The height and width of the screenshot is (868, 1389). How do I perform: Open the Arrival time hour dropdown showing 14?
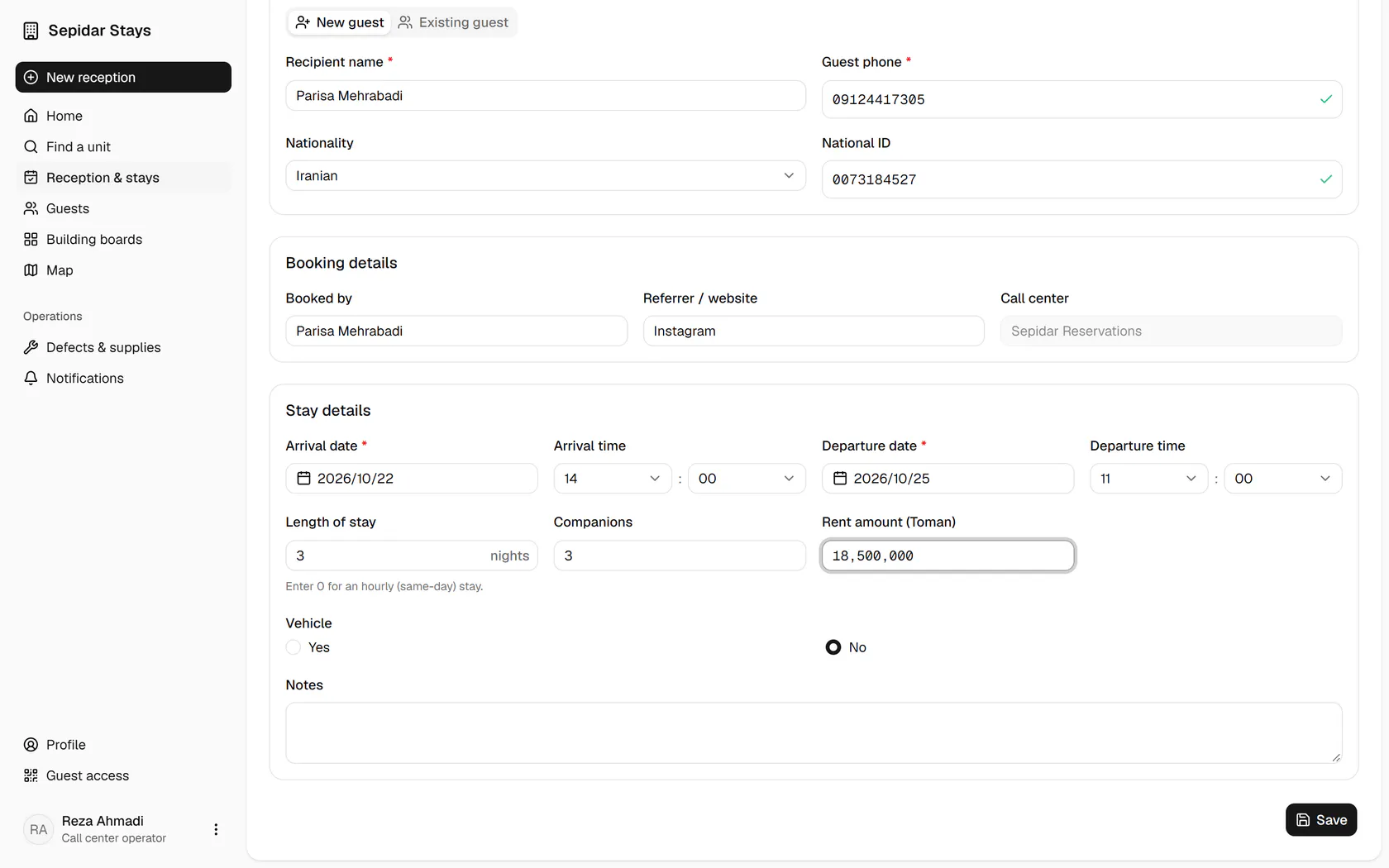613,479
